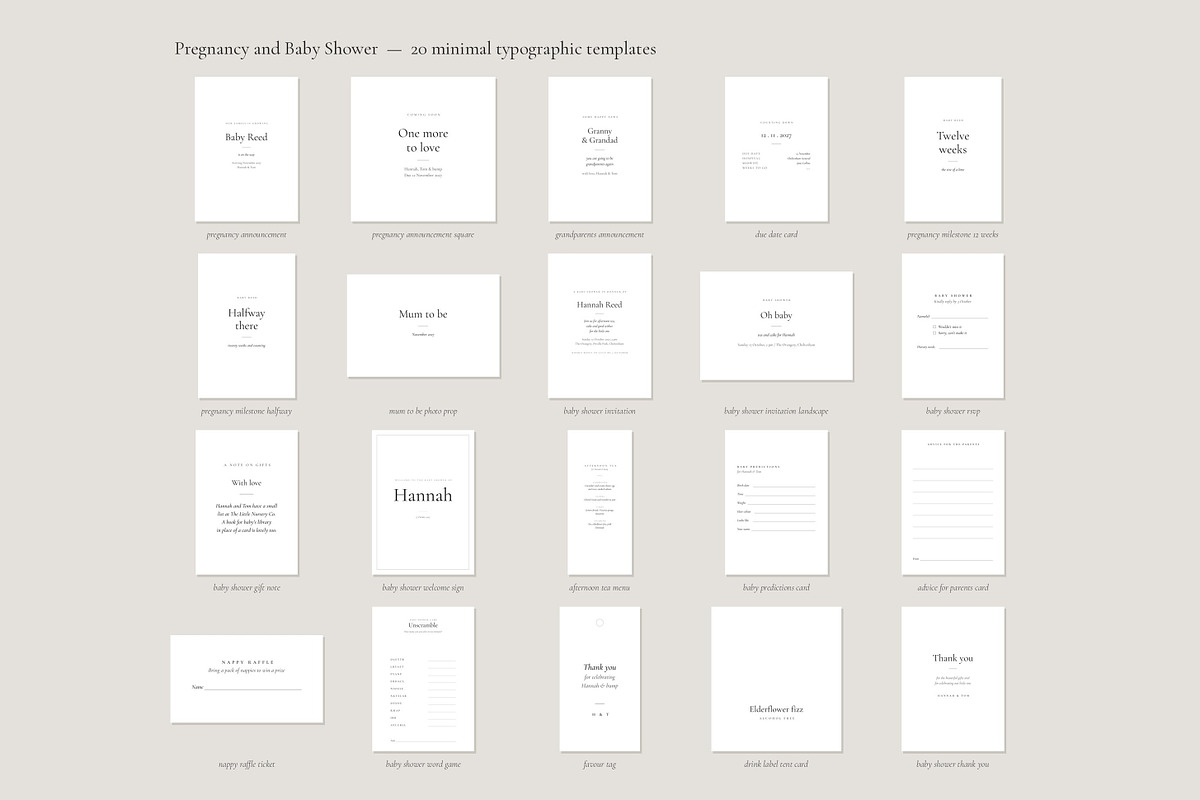This screenshot has height=800, width=1200.
Task: Click the 'favour tag' caption
Action: pos(600,764)
